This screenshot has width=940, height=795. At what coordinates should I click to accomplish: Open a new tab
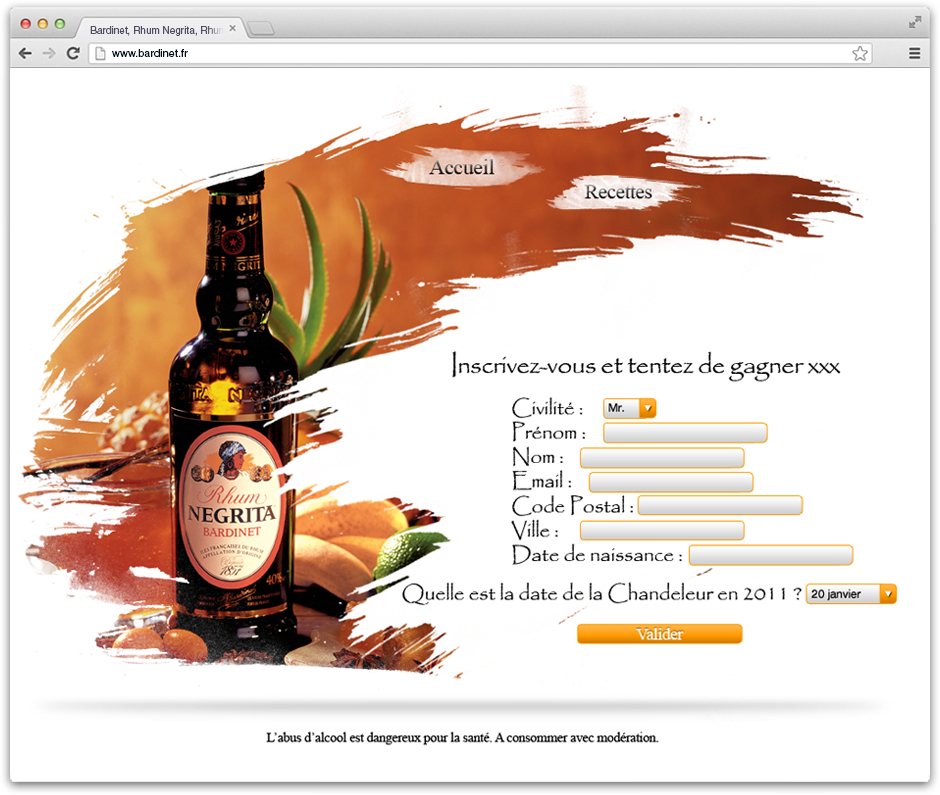(260, 29)
